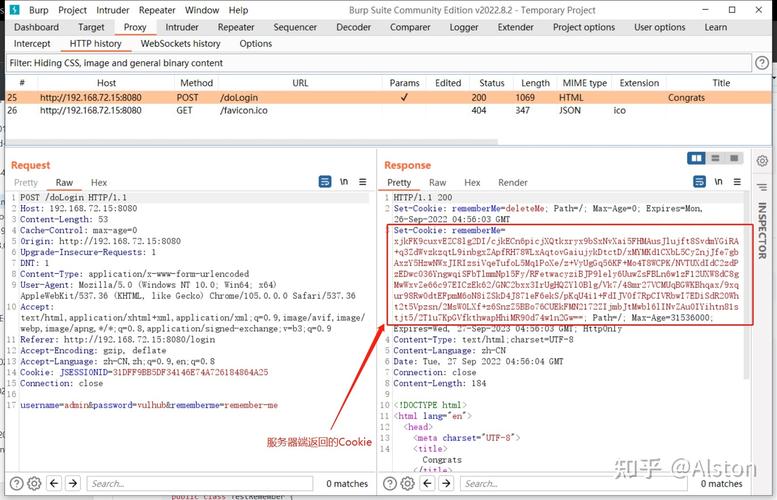Viewport: 777px width, 500px height.
Task: Open the Response search help icon
Action: (x=390, y=483)
